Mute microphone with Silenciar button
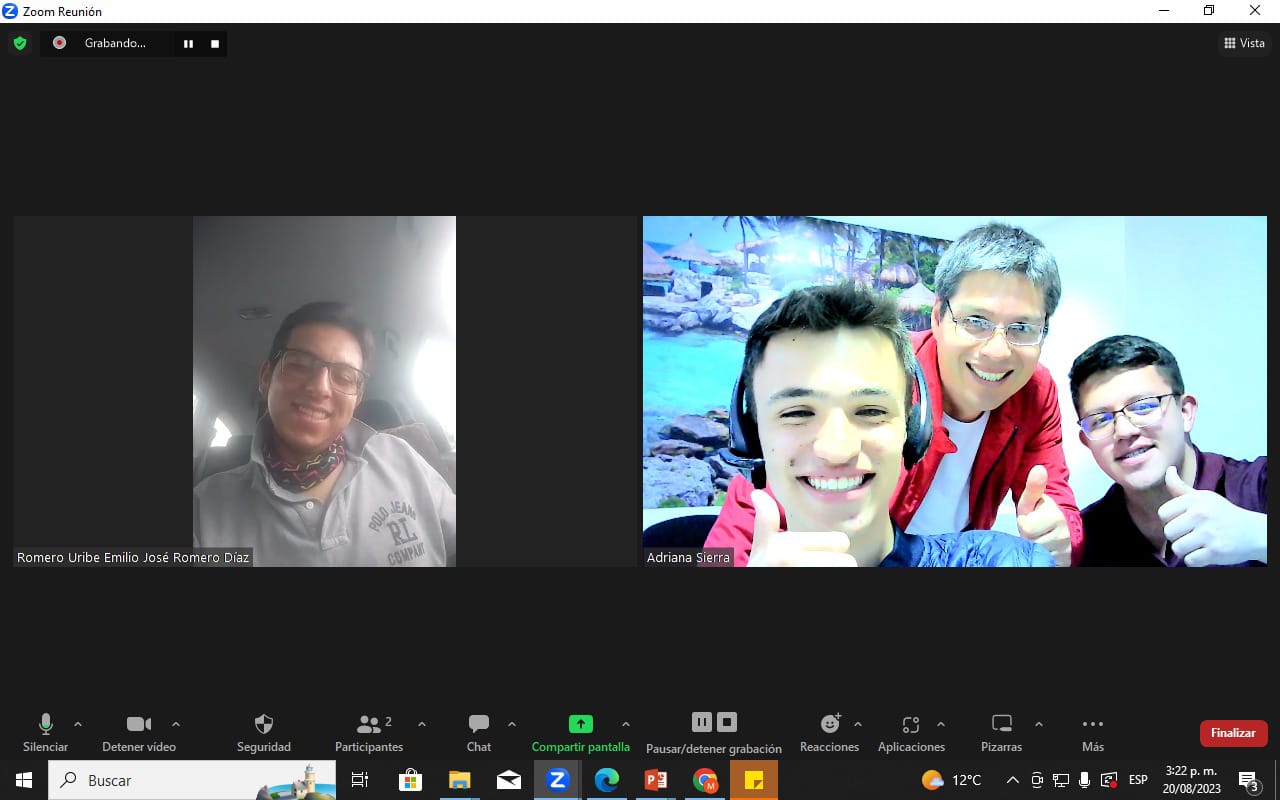This screenshot has height=800, width=1280. point(45,732)
